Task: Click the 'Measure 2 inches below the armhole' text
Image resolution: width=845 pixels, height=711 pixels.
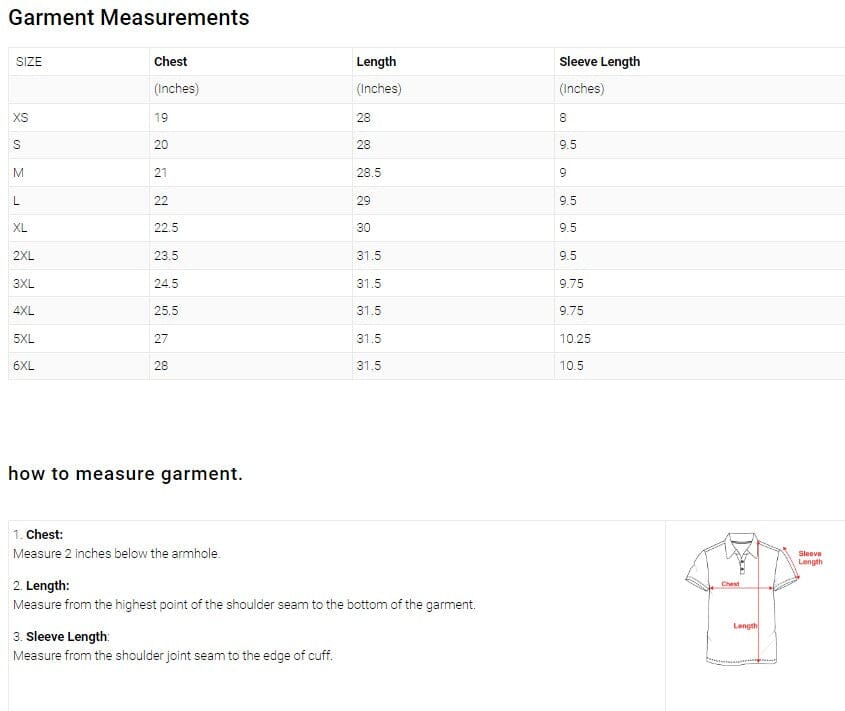Action: coord(117,554)
